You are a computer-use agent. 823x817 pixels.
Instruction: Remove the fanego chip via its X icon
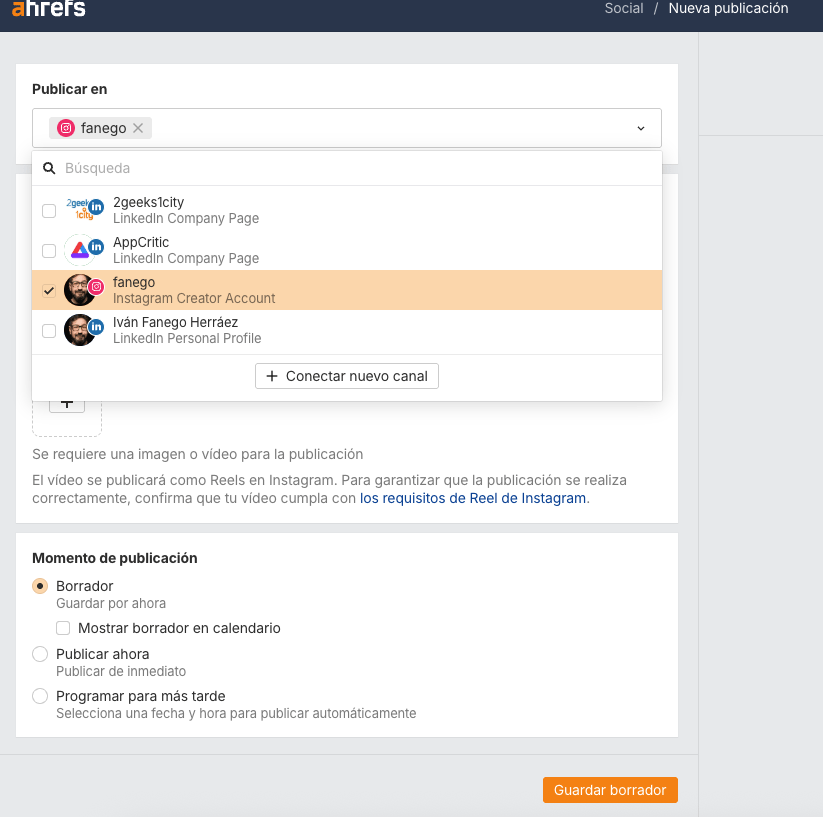point(138,128)
